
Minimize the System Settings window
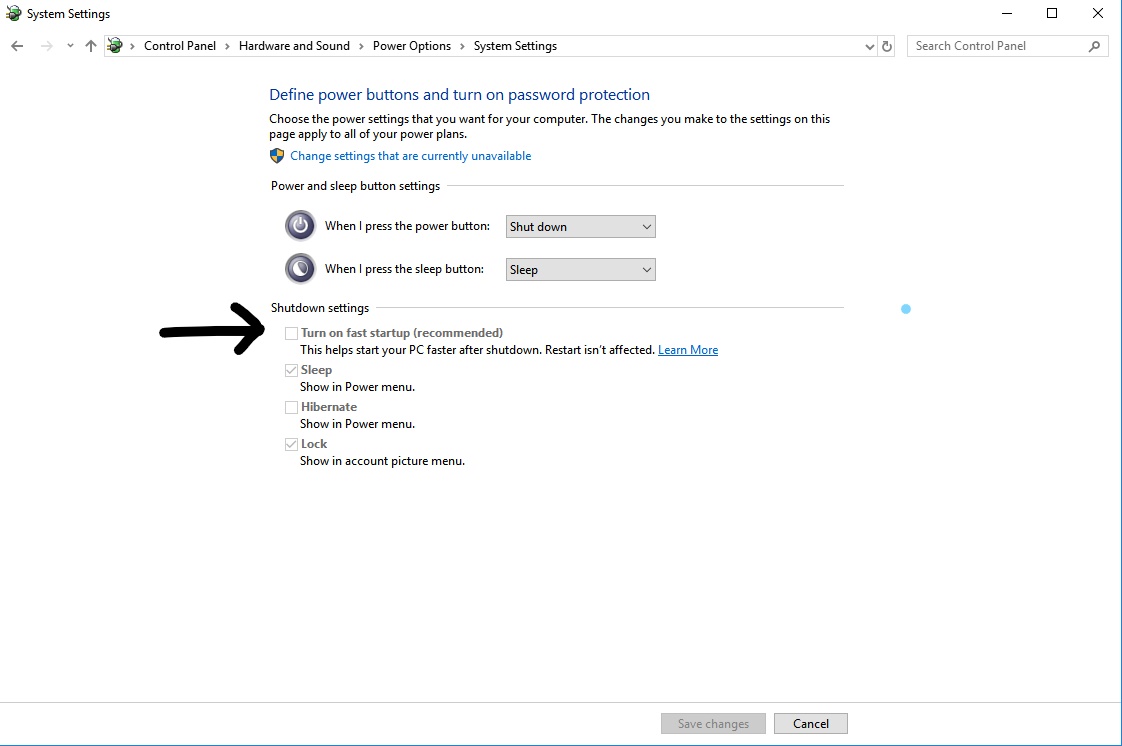tap(1007, 13)
